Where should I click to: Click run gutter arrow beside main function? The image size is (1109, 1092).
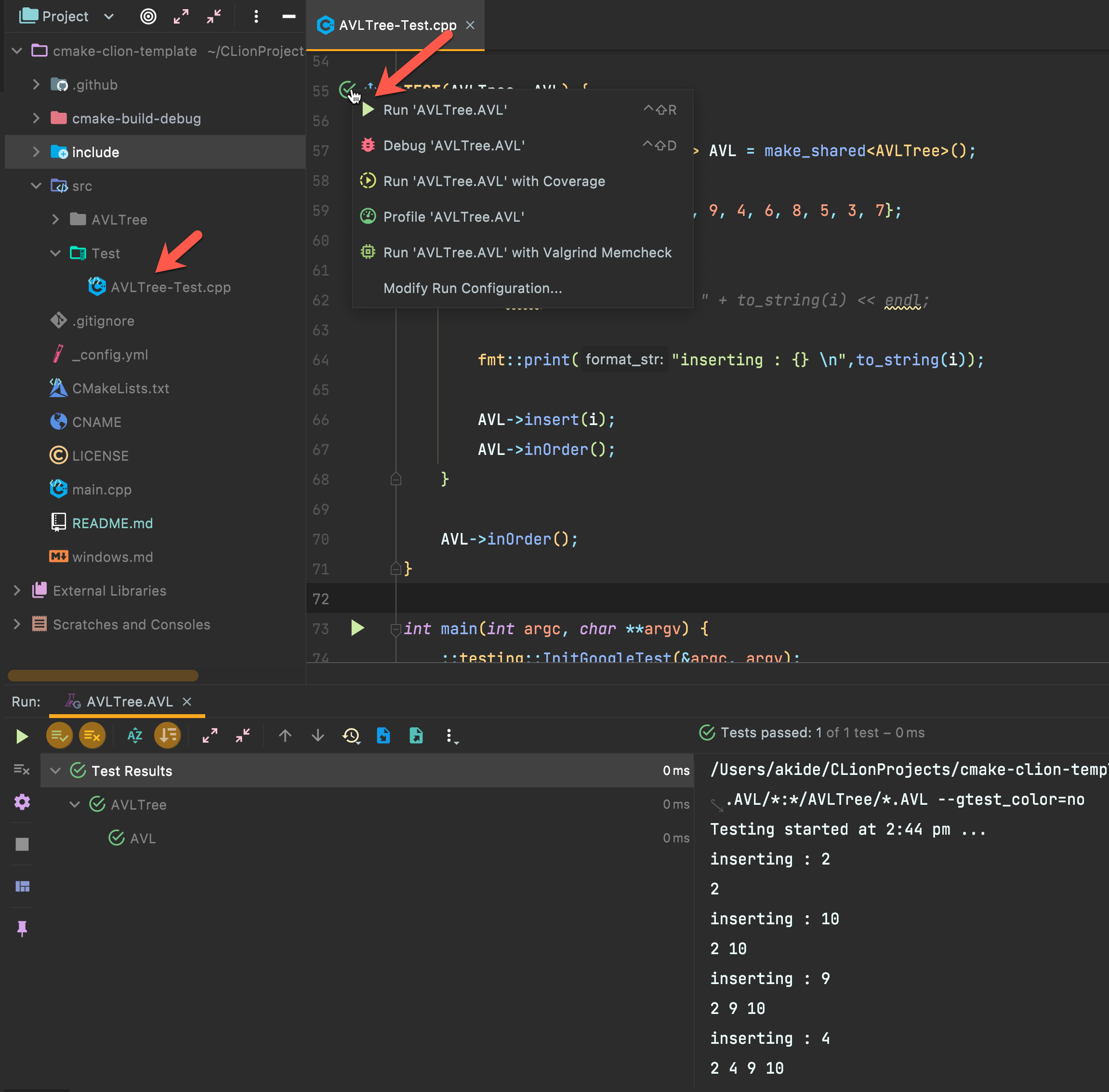357,628
